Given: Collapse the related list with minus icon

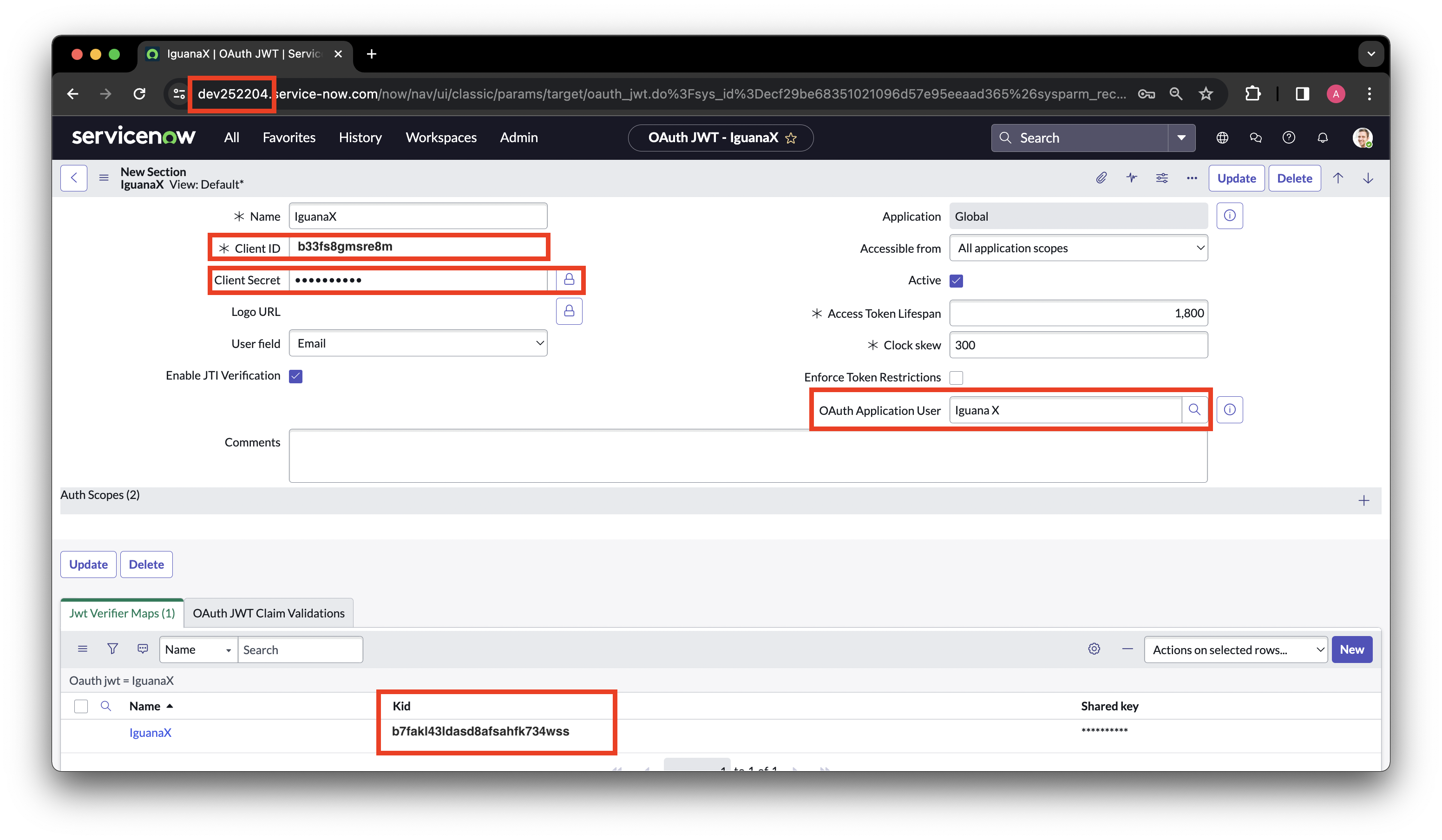Looking at the screenshot, I should tap(1127, 649).
